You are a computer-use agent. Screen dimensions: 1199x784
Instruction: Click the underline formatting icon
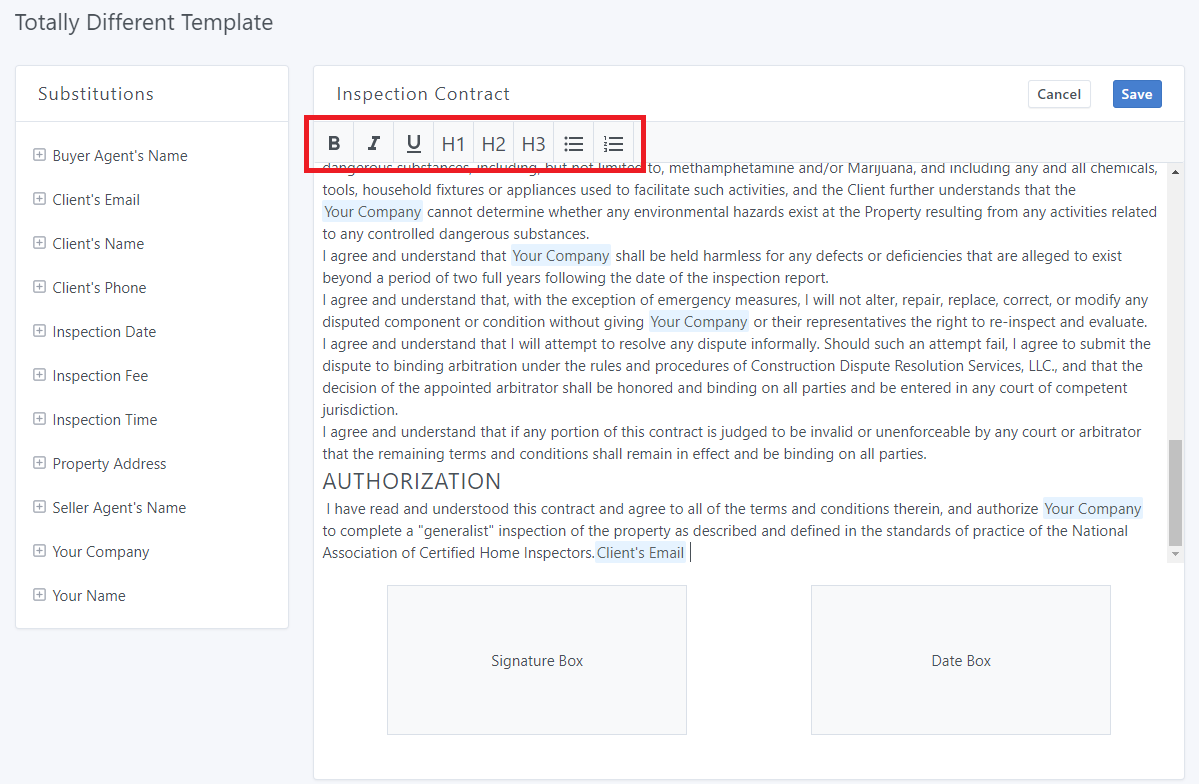click(x=414, y=143)
